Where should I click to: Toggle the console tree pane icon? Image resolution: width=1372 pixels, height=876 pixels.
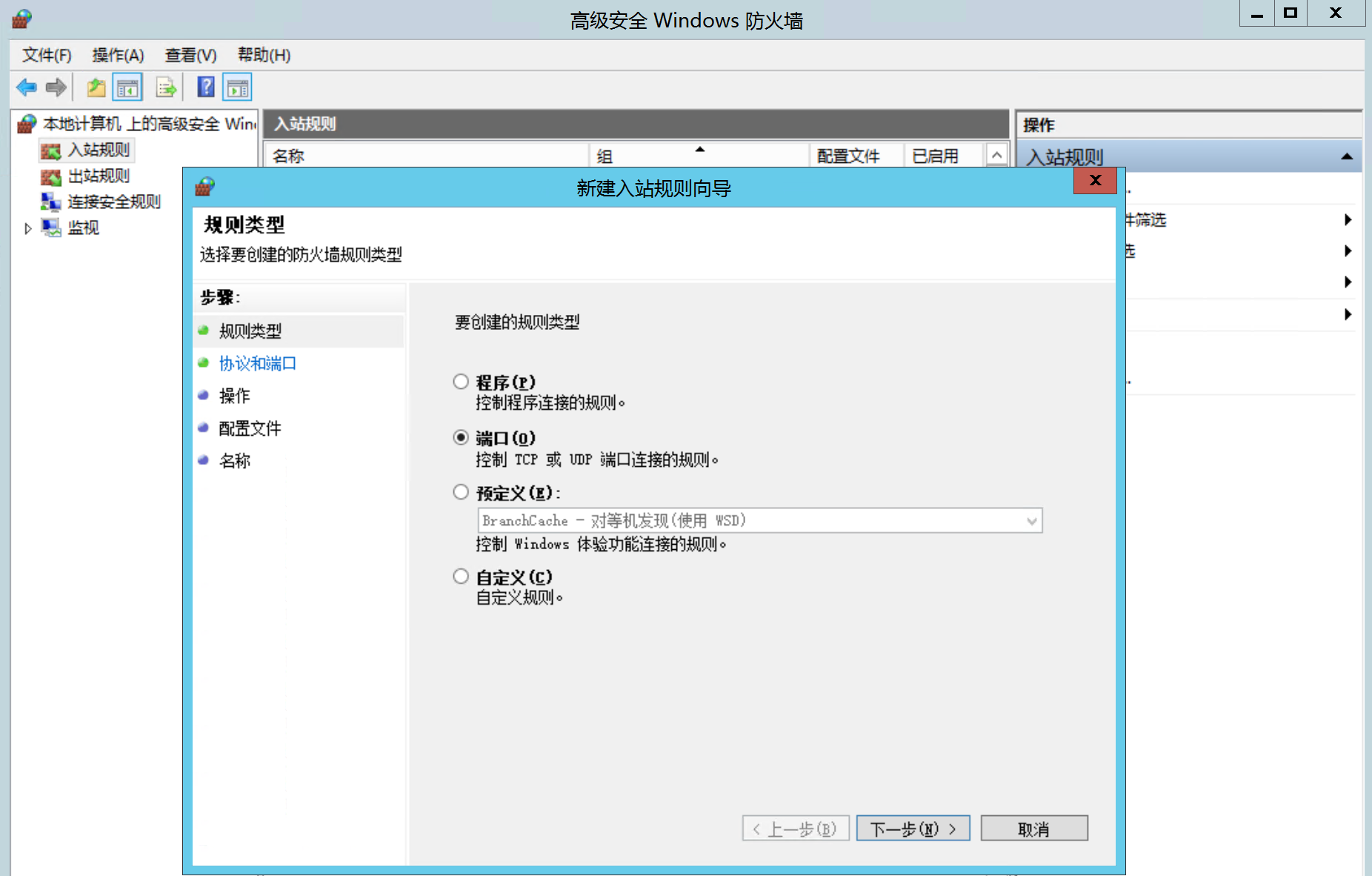[x=127, y=87]
